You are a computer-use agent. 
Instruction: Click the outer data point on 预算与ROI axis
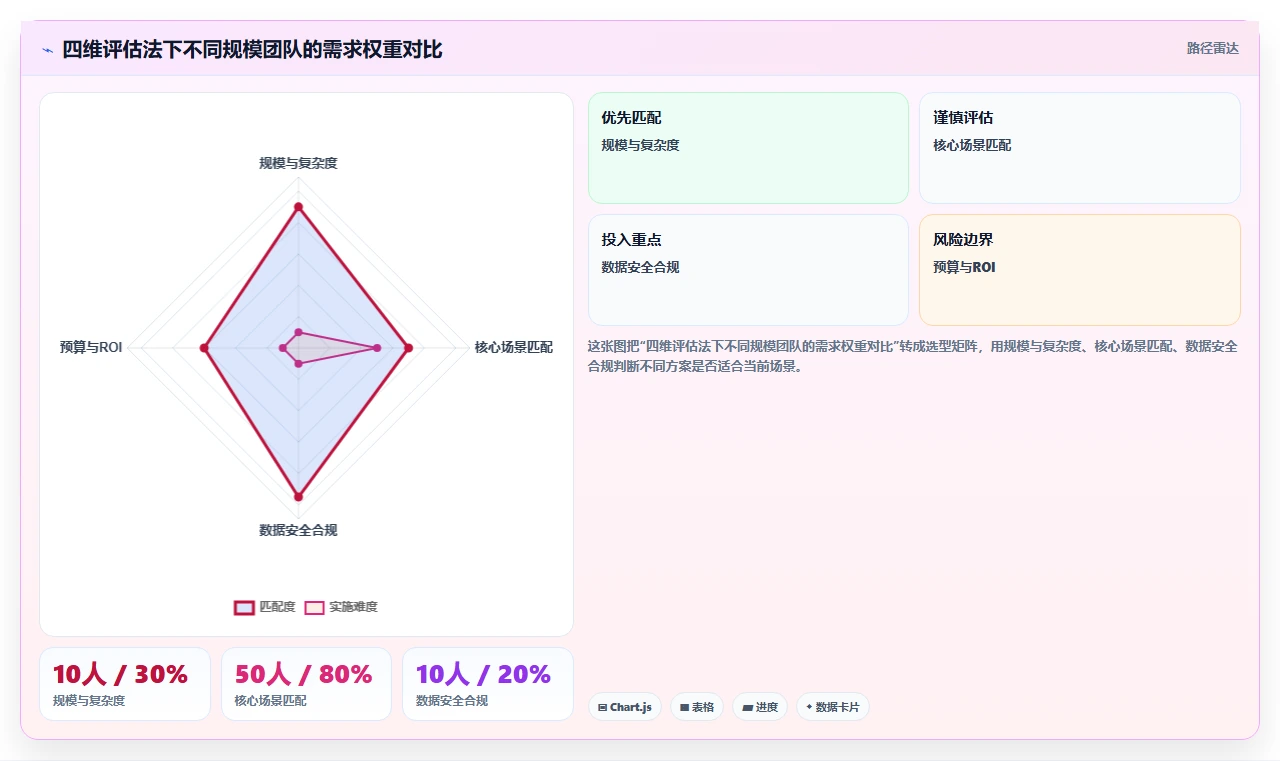tap(204, 348)
